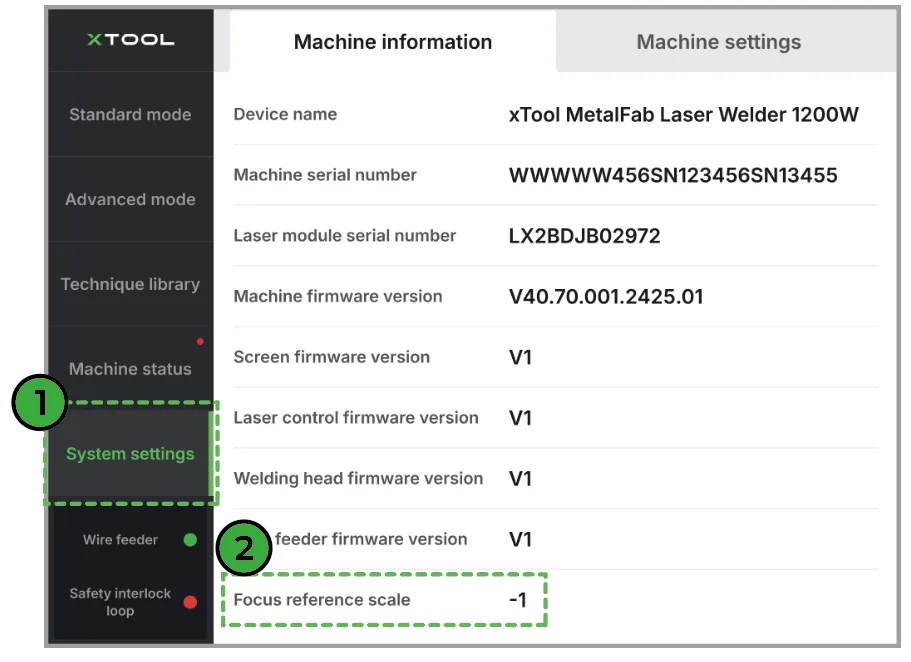Select System settings in sidebar
The height and width of the screenshot is (662, 911).
[130, 454]
